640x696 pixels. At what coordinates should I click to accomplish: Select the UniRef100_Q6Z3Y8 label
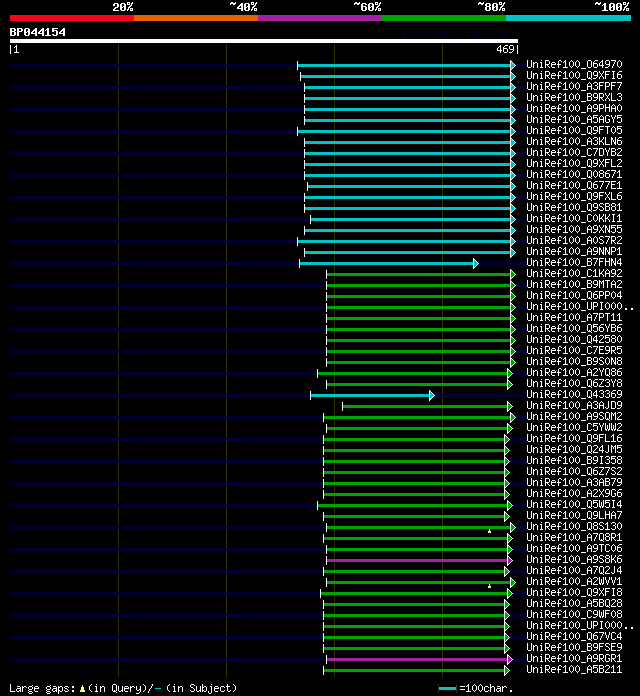574,384
